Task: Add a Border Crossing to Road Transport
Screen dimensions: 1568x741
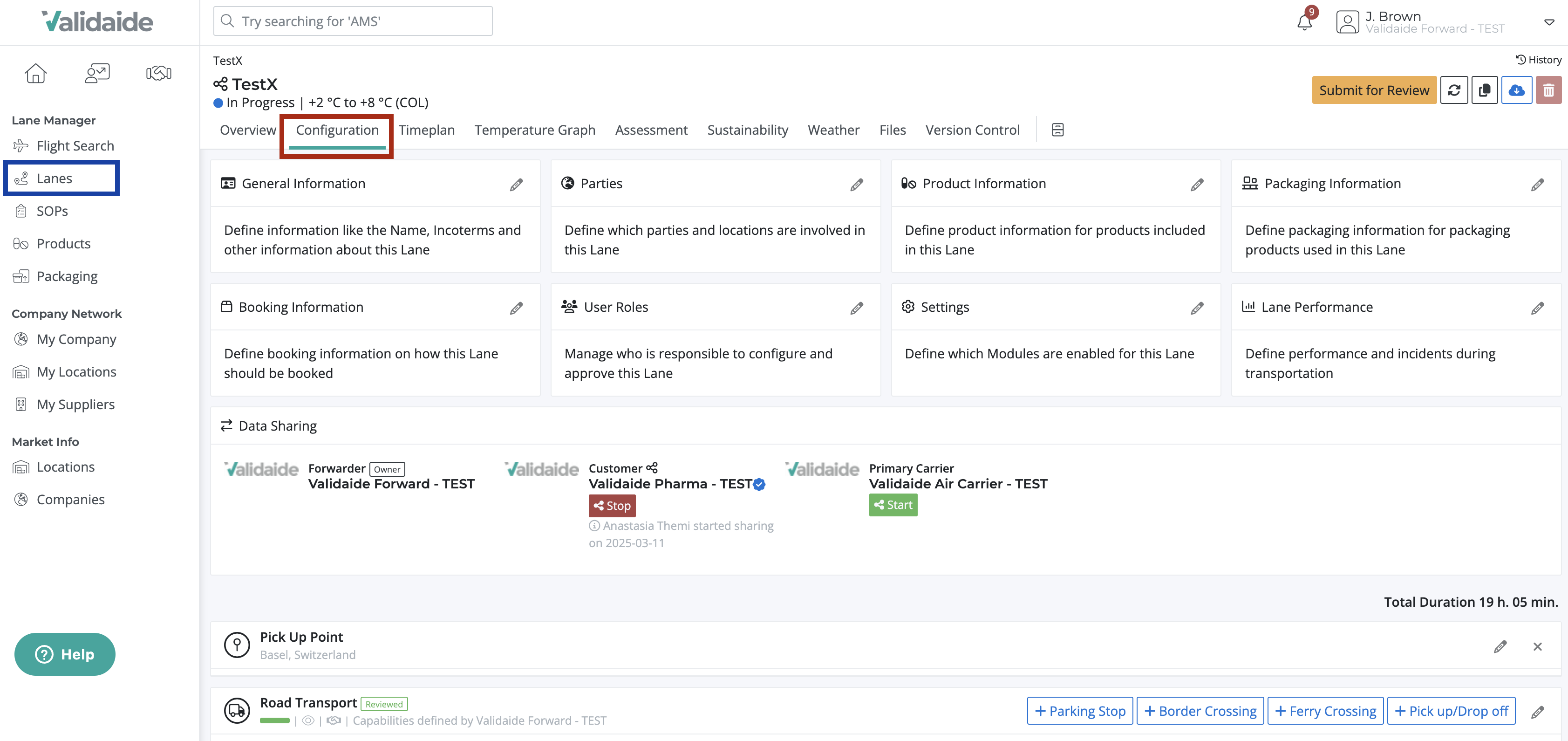Action: [1200, 710]
